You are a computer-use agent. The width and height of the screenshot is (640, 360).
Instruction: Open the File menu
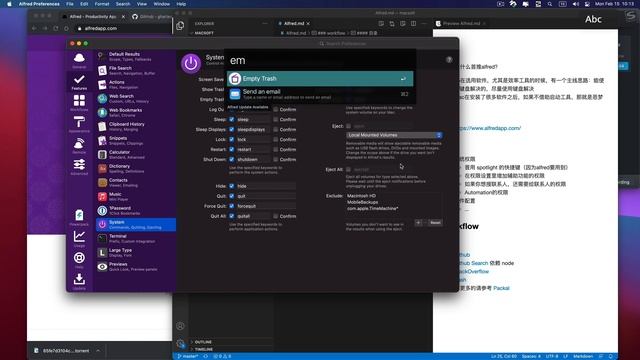[x=70, y=4]
